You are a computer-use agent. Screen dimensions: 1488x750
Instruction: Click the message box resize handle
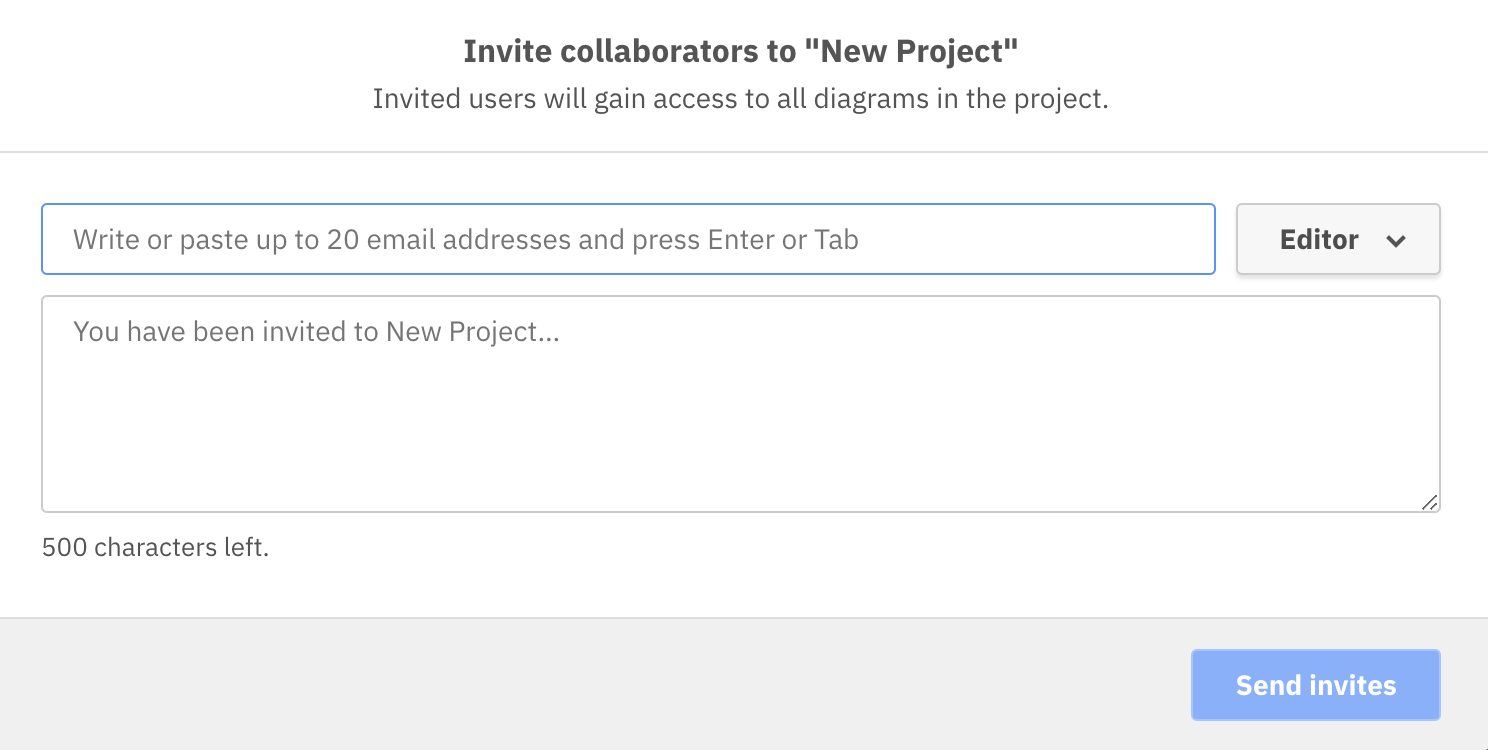tap(1430, 503)
